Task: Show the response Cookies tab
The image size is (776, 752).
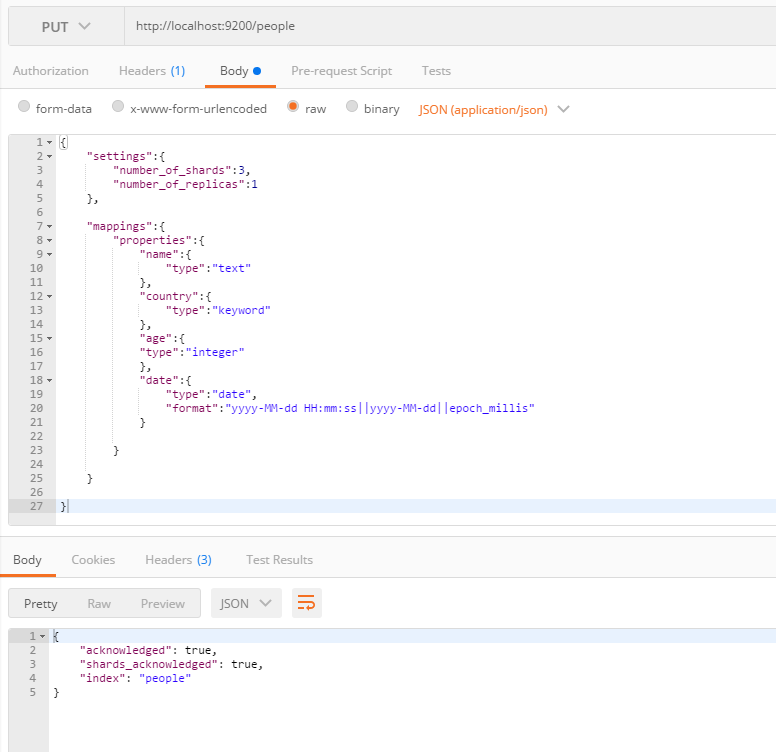Action: [93, 560]
